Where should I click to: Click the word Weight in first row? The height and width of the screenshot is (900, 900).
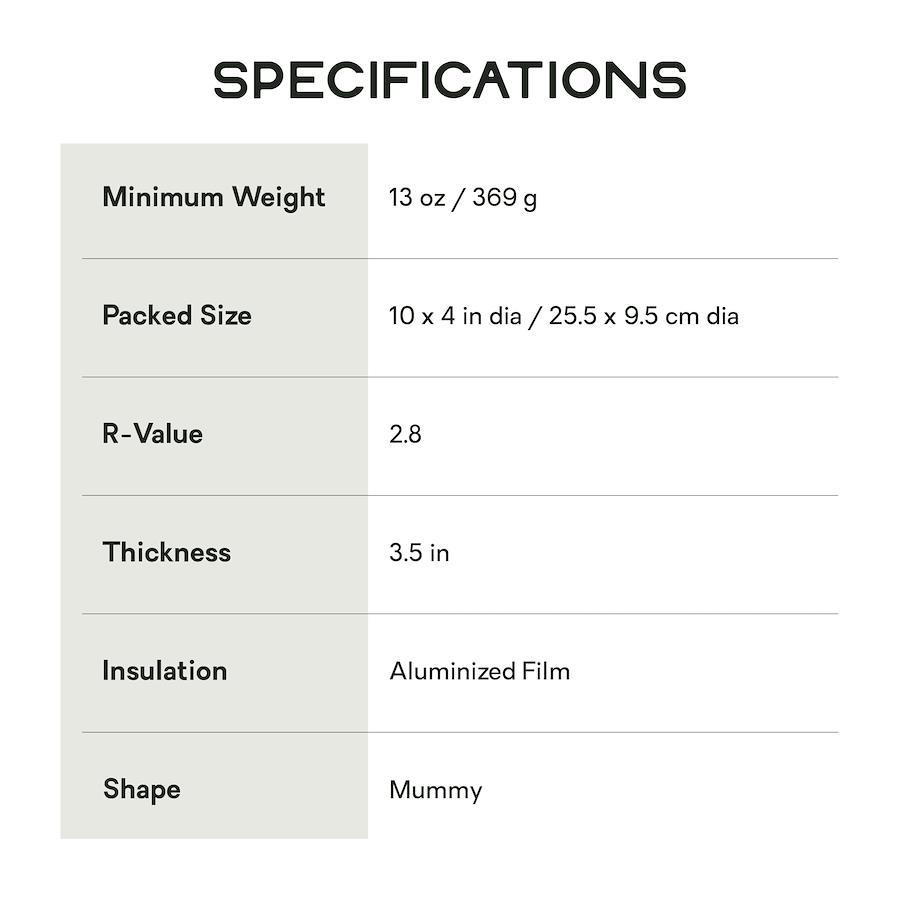tap(278, 198)
